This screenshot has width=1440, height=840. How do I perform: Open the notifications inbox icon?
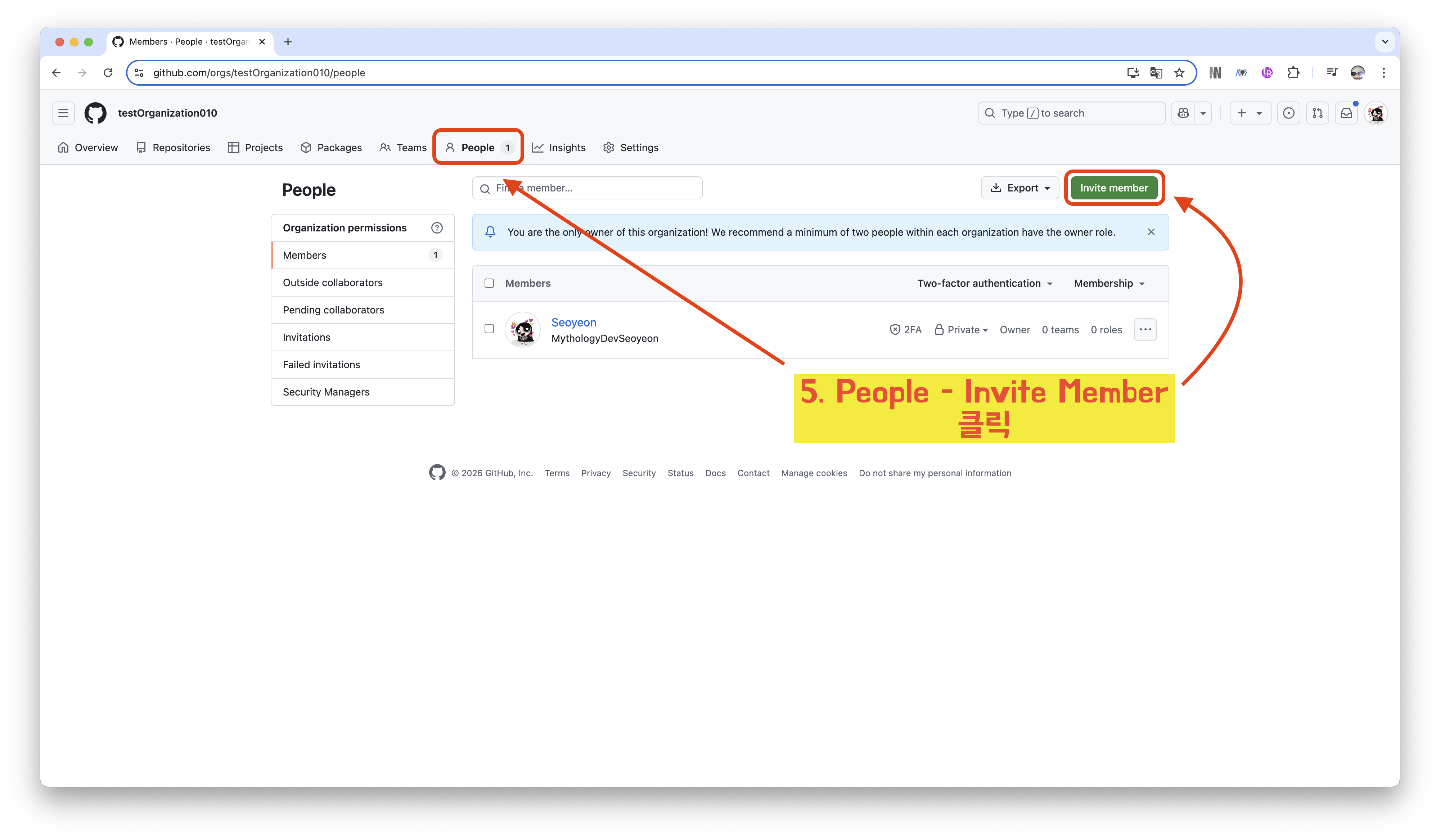[x=1346, y=113]
